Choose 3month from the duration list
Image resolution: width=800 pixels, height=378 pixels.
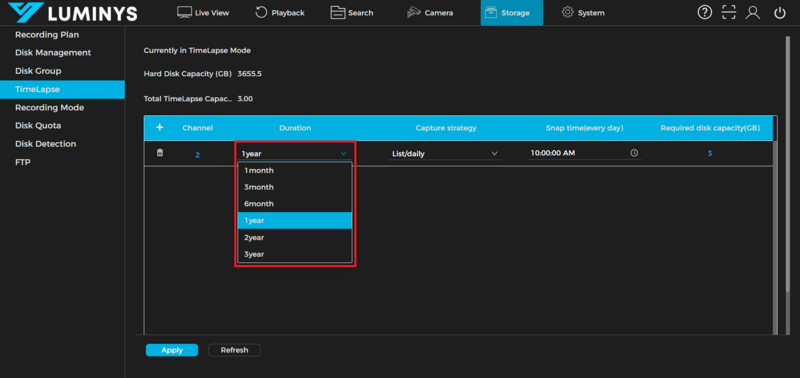point(295,187)
